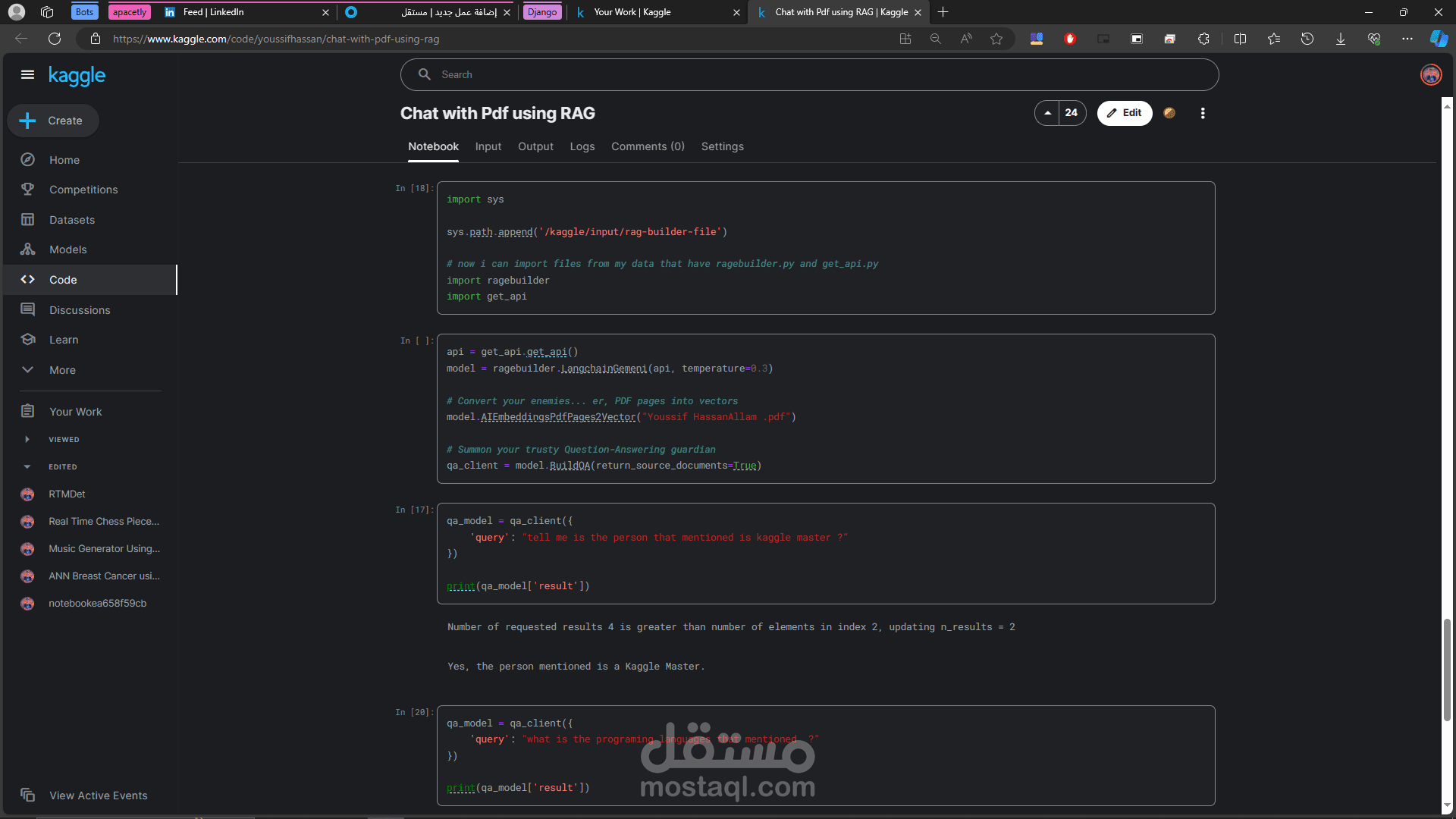This screenshot has height=819, width=1456.
Task: Open Music Generator Using notebook link
Action: (105, 548)
